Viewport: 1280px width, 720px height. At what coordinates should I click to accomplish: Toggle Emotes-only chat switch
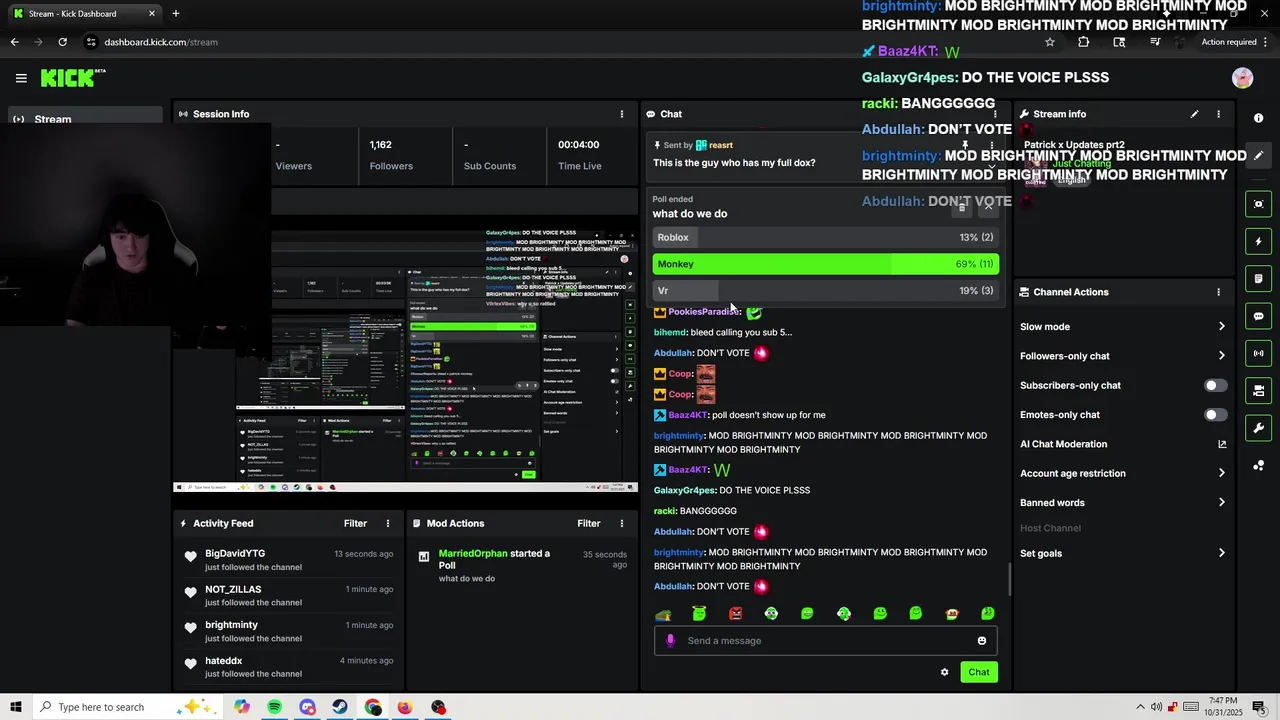(x=1215, y=414)
